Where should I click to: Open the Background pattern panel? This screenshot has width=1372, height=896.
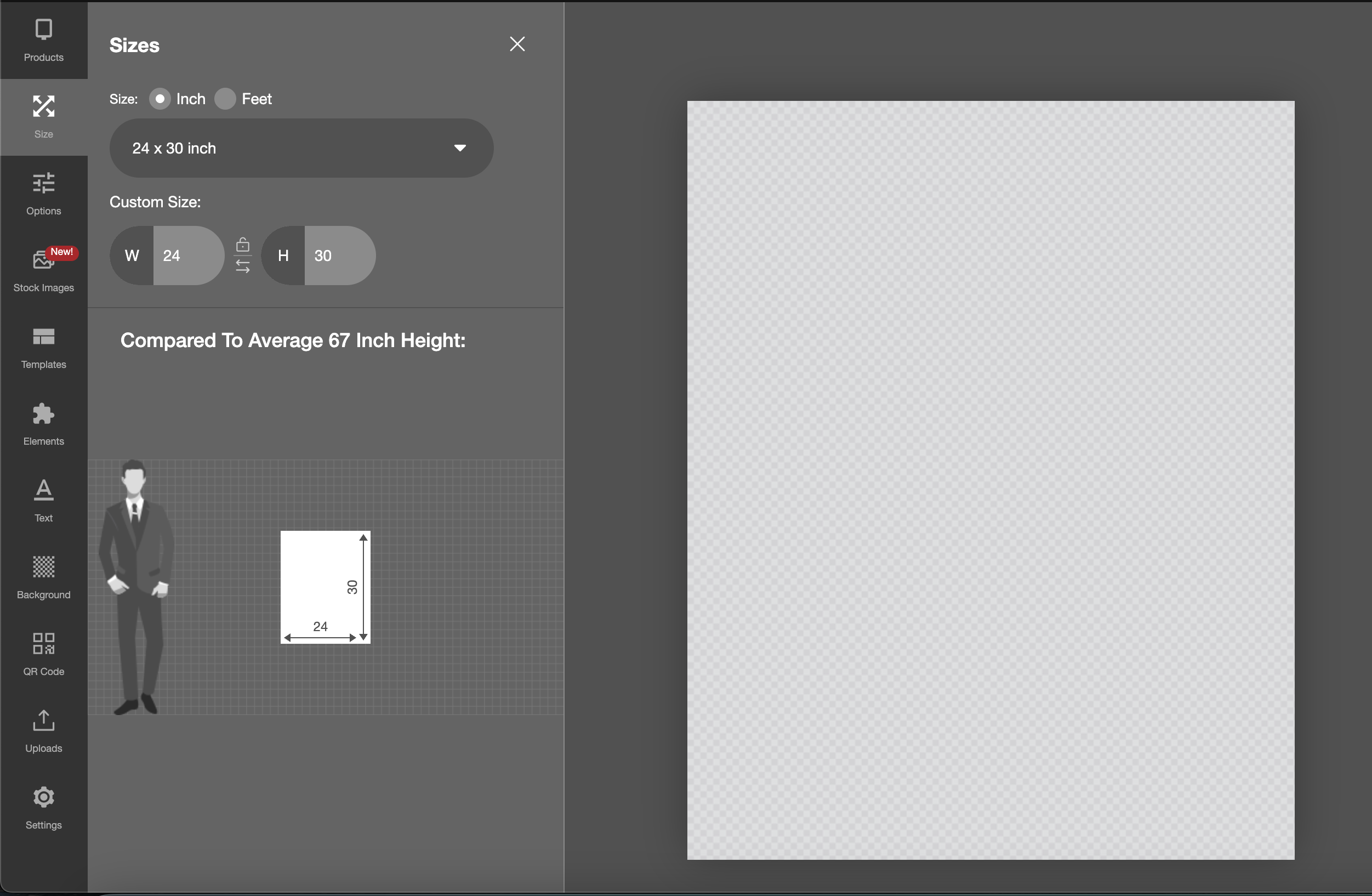tap(44, 577)
